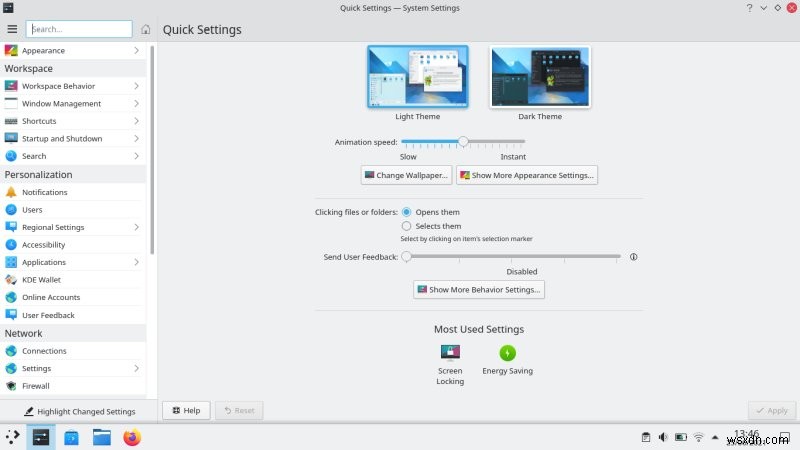Expand the Network Settings chevron
This screenshot has height=450, width=800.
136,368
